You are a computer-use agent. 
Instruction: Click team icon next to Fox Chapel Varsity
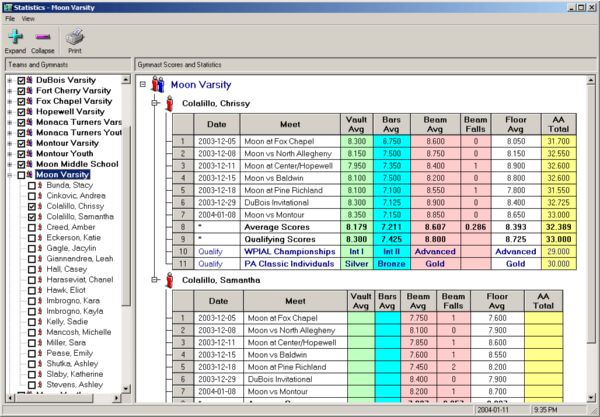pos(30,101)
